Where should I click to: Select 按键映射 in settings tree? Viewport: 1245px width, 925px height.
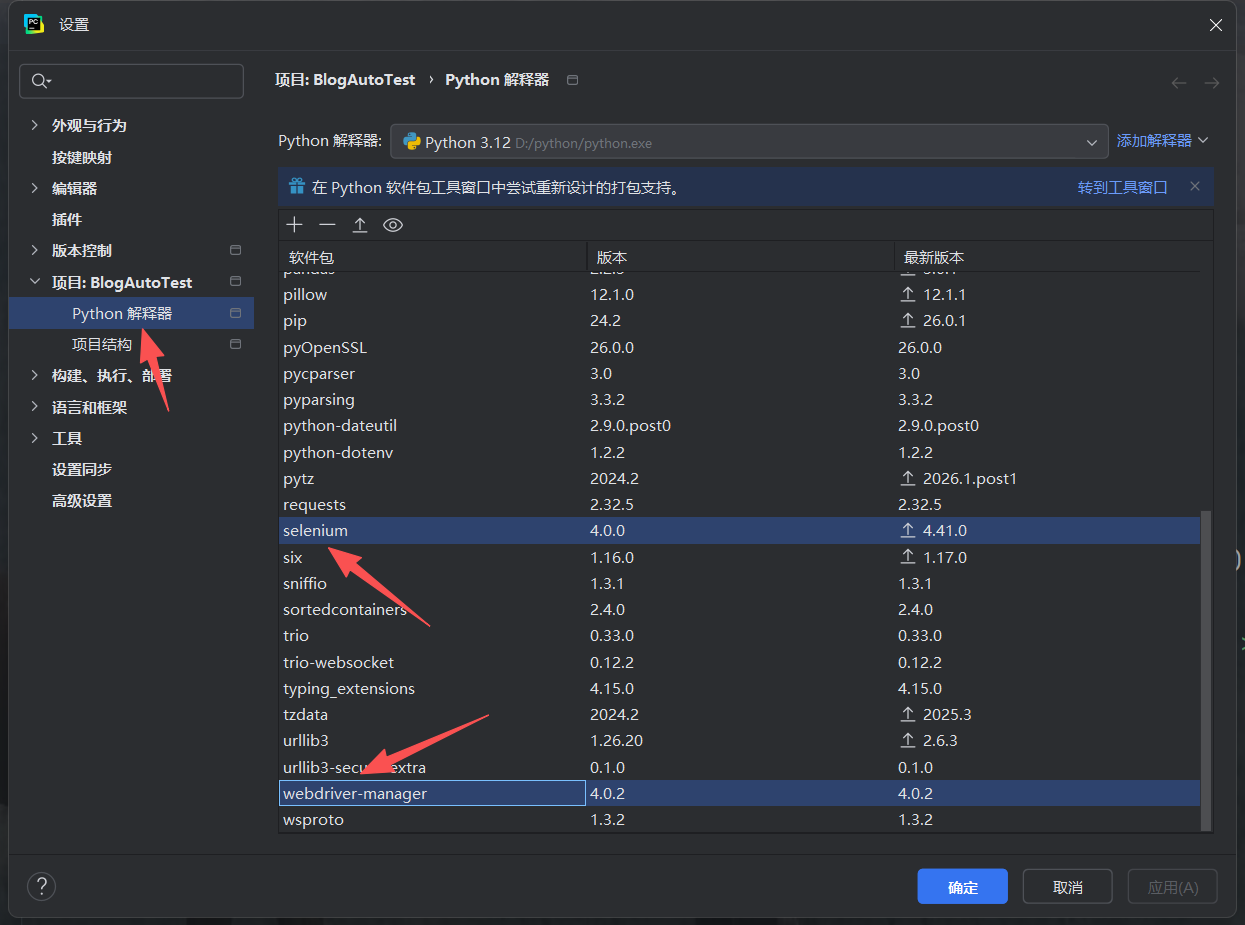click(82, 157)
